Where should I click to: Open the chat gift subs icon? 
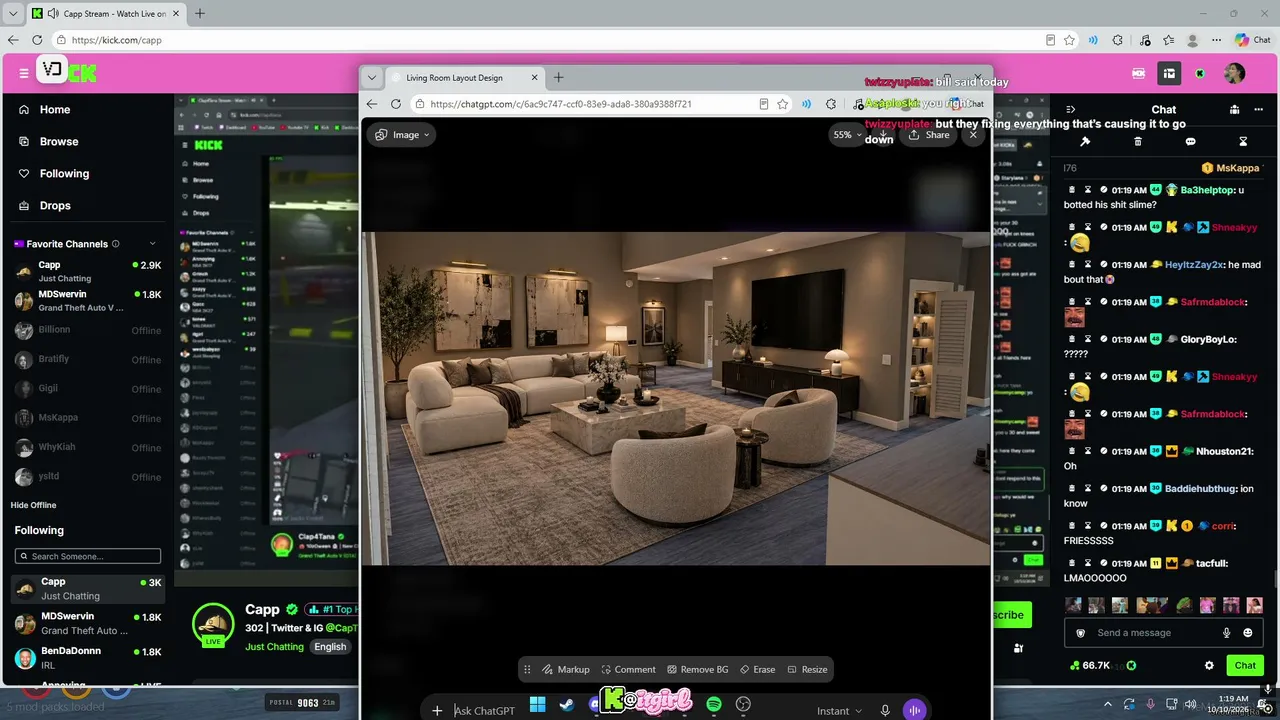tap(1234, 110)
